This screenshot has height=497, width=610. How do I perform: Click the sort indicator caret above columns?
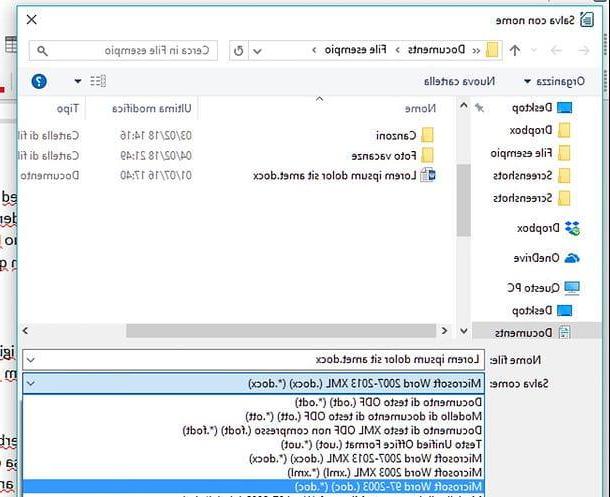tap(319, 99)
